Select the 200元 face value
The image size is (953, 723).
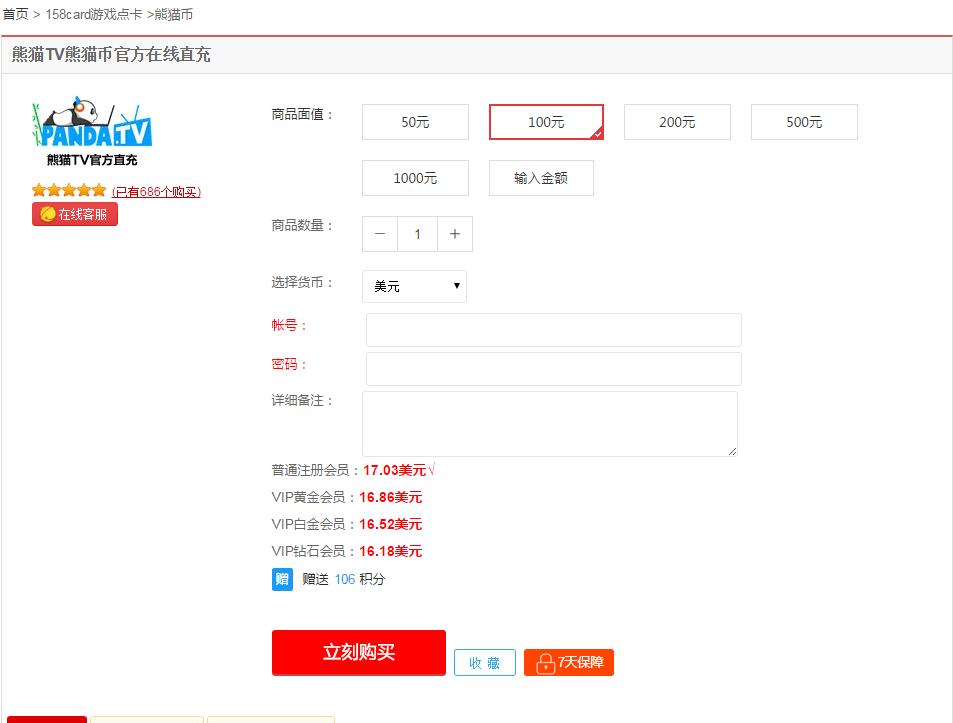coord(677,122)
